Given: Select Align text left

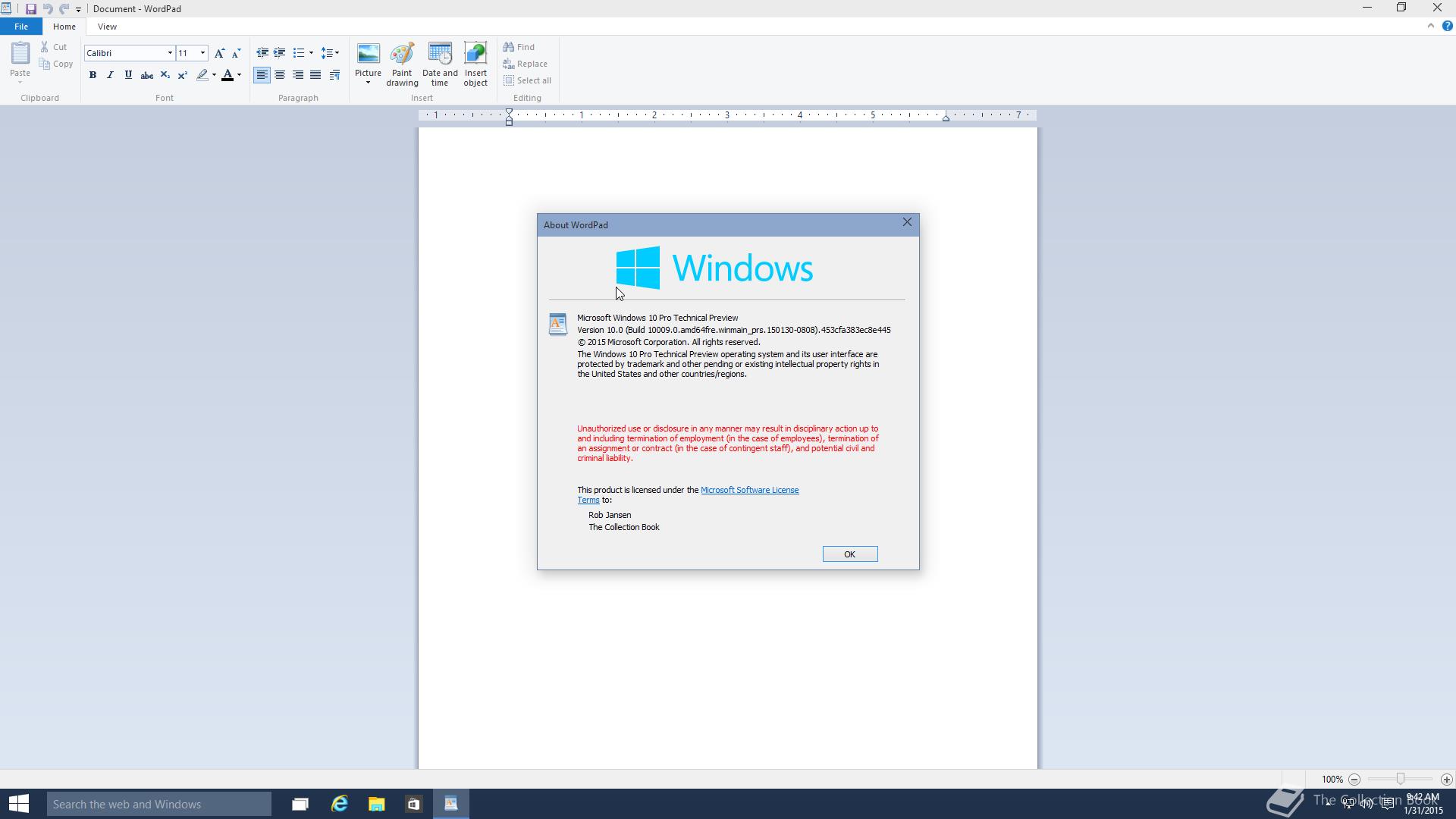Looking at the screenshot, I should 262,75.
